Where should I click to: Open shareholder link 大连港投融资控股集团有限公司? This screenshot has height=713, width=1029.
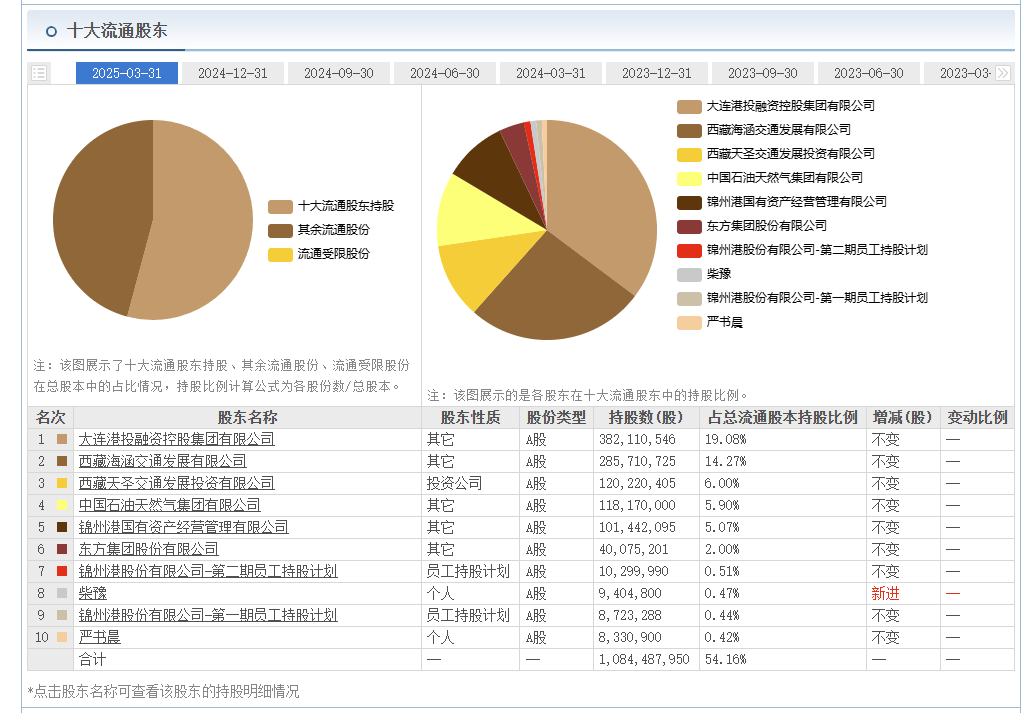[x=177, y=439]
